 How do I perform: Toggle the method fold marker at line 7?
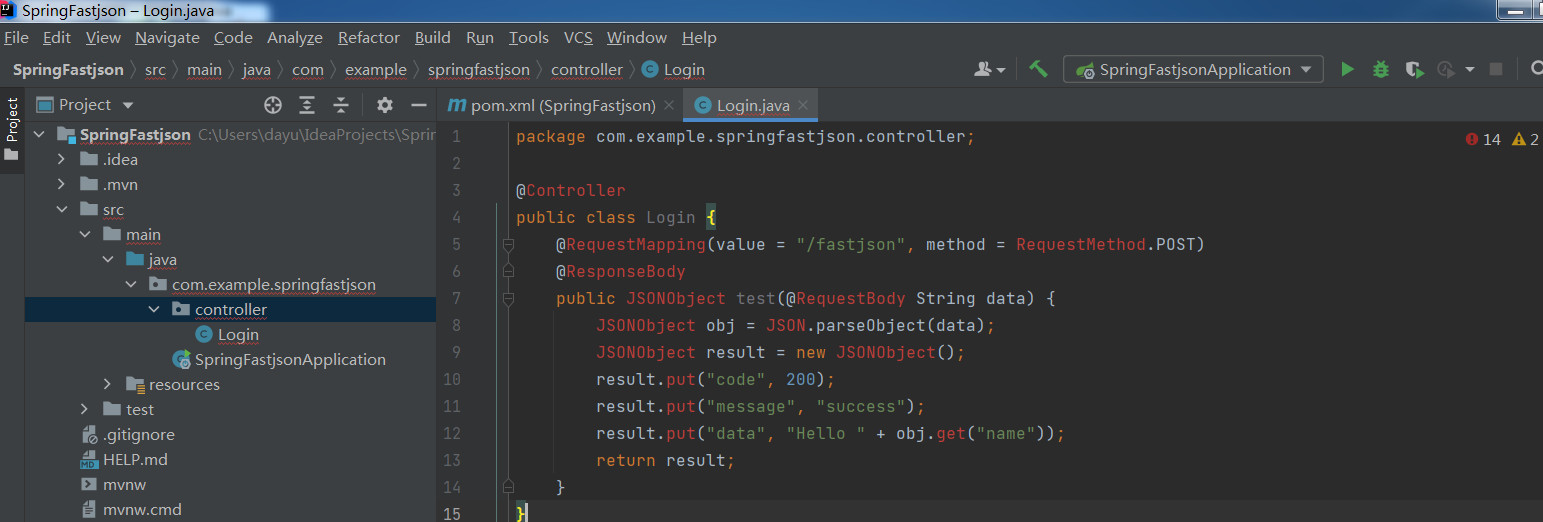pos(508,298)
